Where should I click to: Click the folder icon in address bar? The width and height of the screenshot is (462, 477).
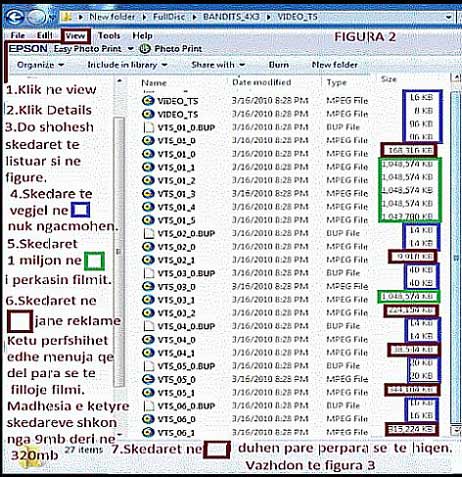click(67, 17)
